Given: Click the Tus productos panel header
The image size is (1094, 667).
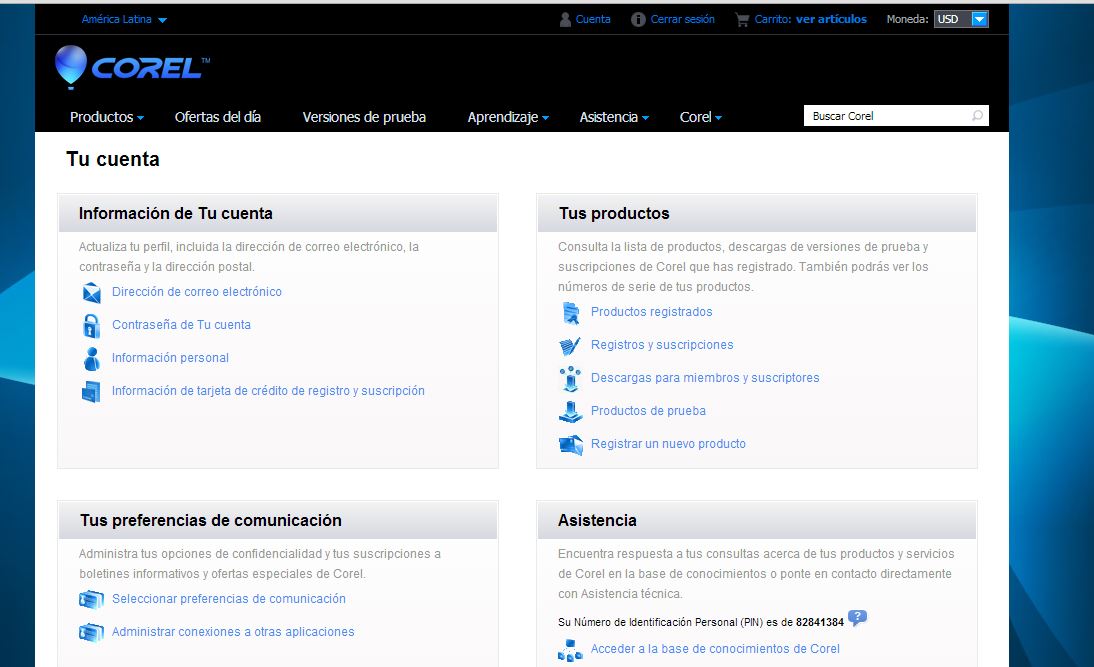Looking at the screenshot, I should (x=757, y=213).
